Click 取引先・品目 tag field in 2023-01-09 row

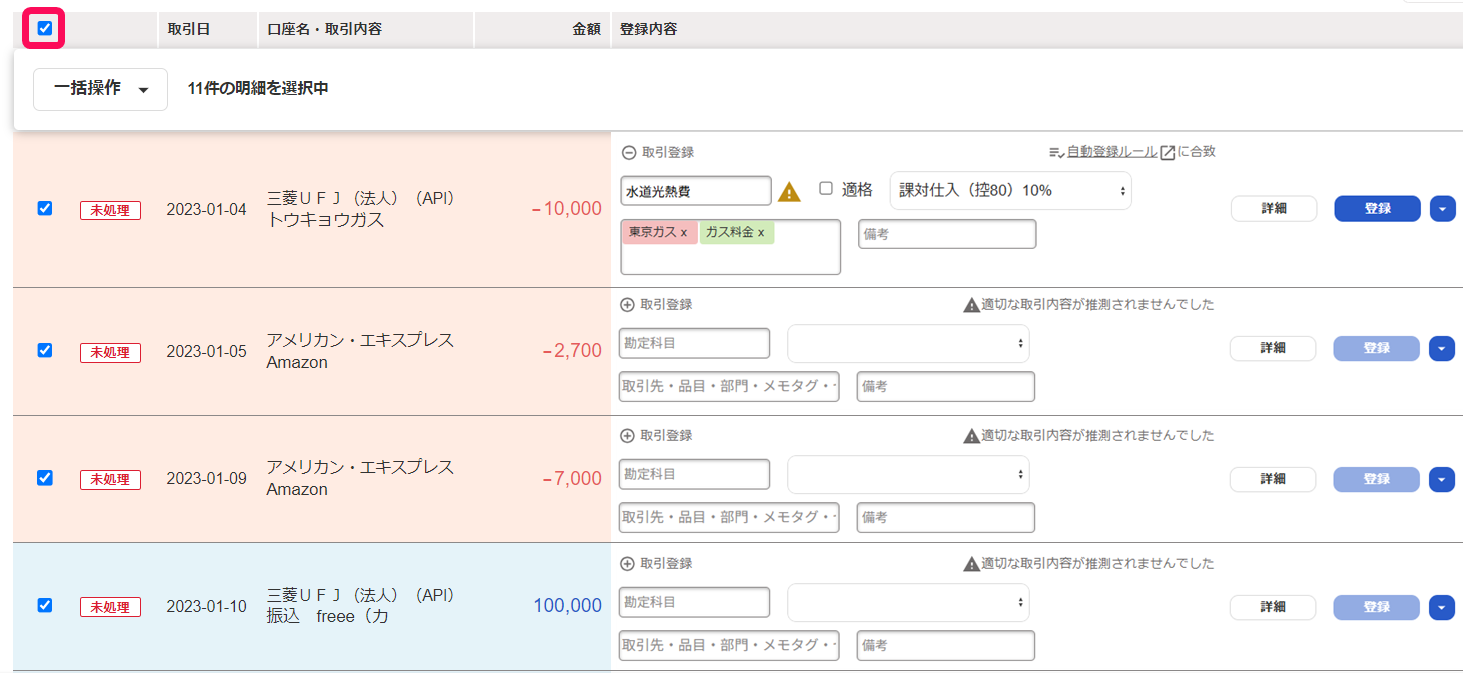click(x=729, y=517)
